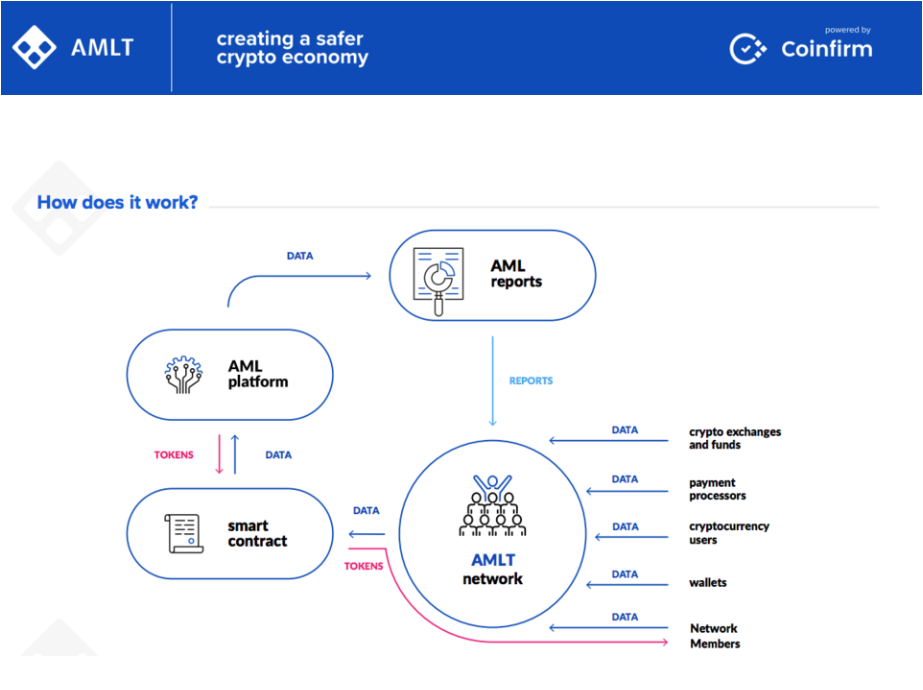Click the 'smart contract' label
The height and width of the screenshot is (690, 923).
257,533
